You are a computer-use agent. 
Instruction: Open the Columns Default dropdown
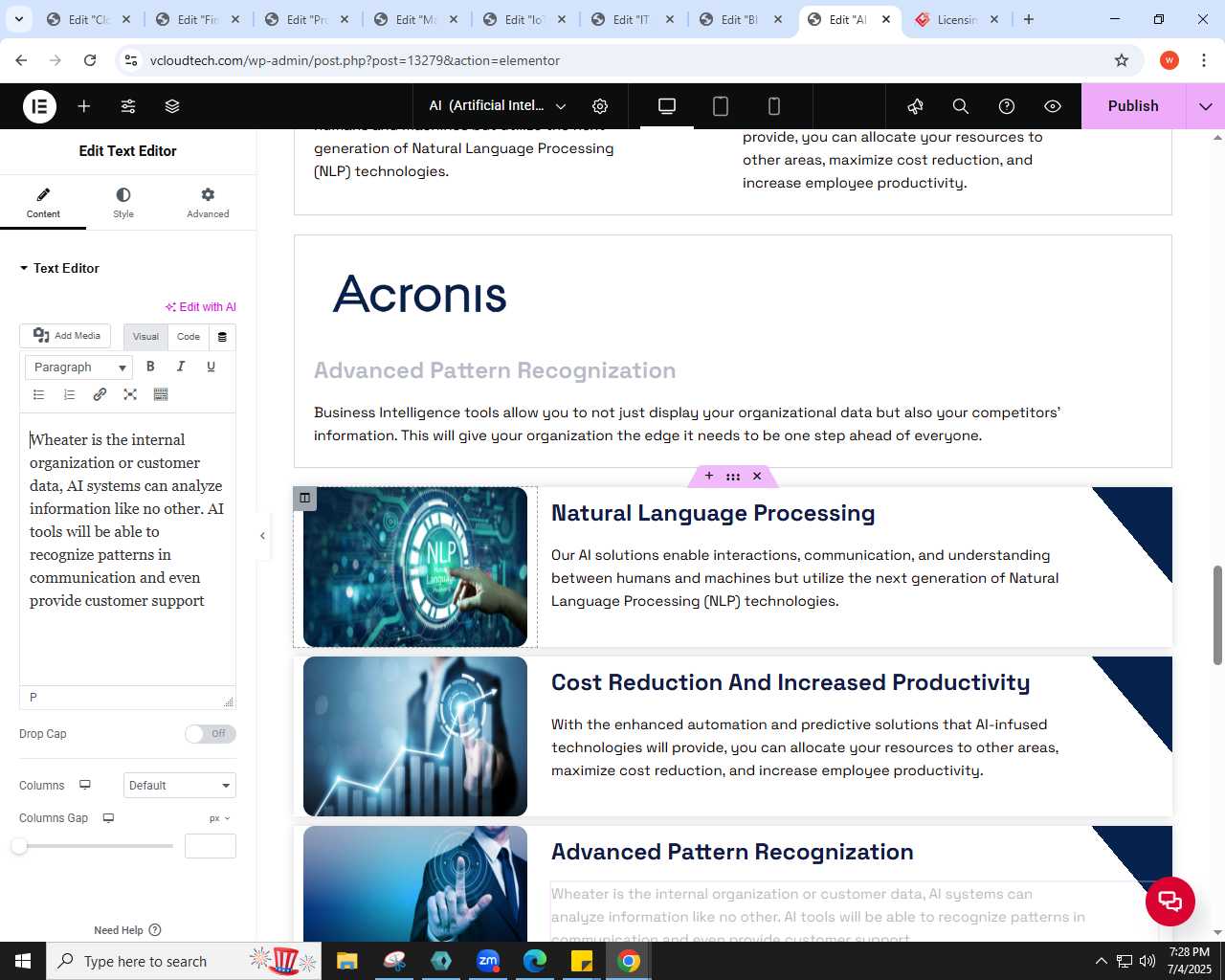coord(180,786)
